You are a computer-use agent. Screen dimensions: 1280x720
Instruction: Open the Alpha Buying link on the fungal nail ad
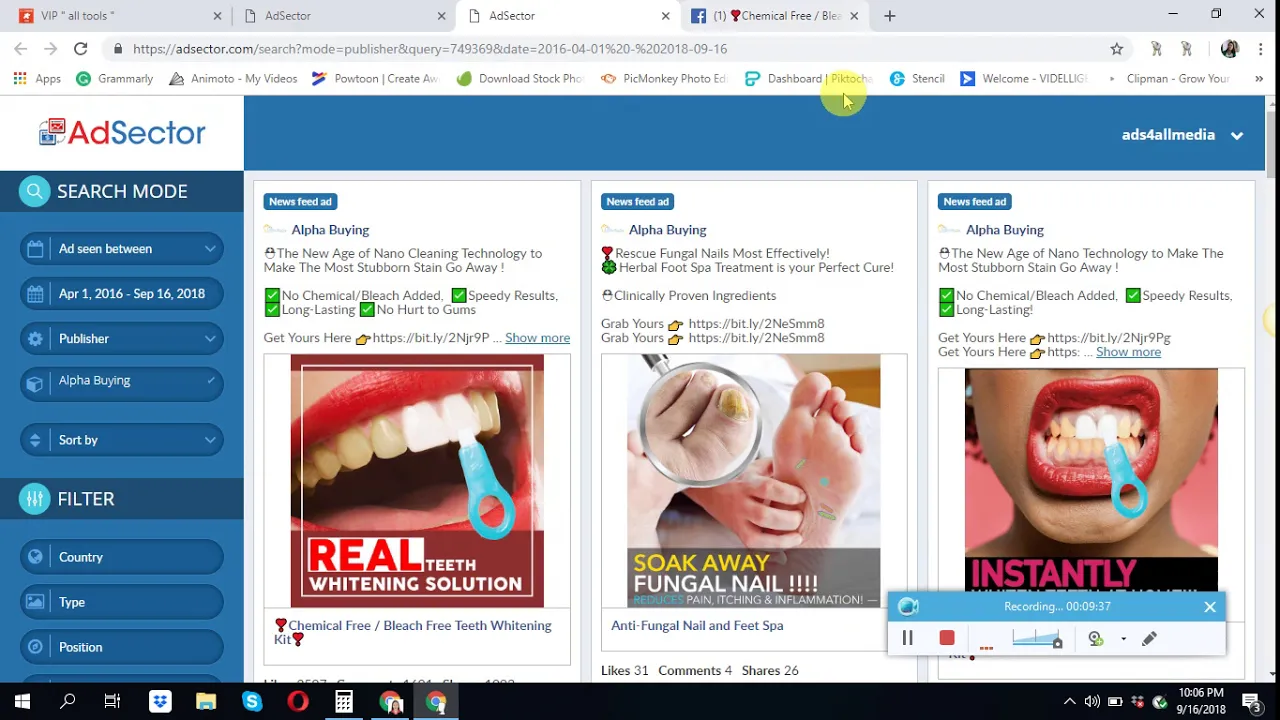[667, 230]
